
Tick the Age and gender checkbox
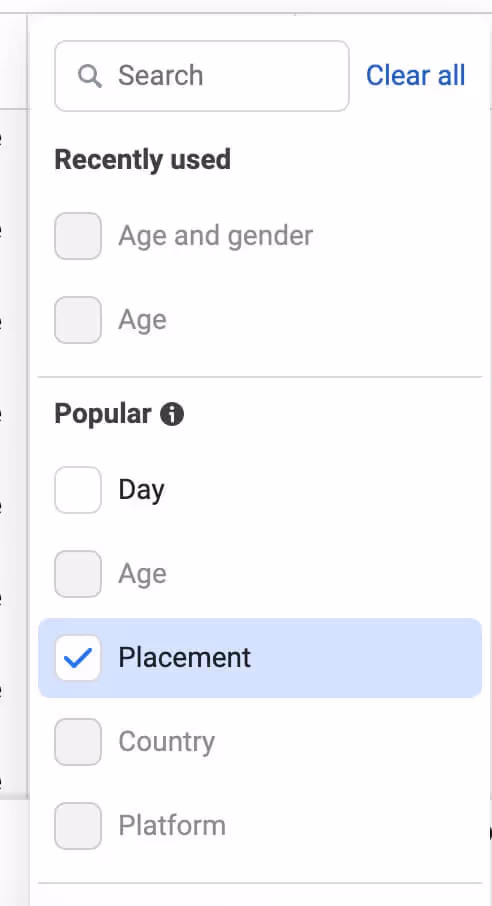[x=78, y=236]
